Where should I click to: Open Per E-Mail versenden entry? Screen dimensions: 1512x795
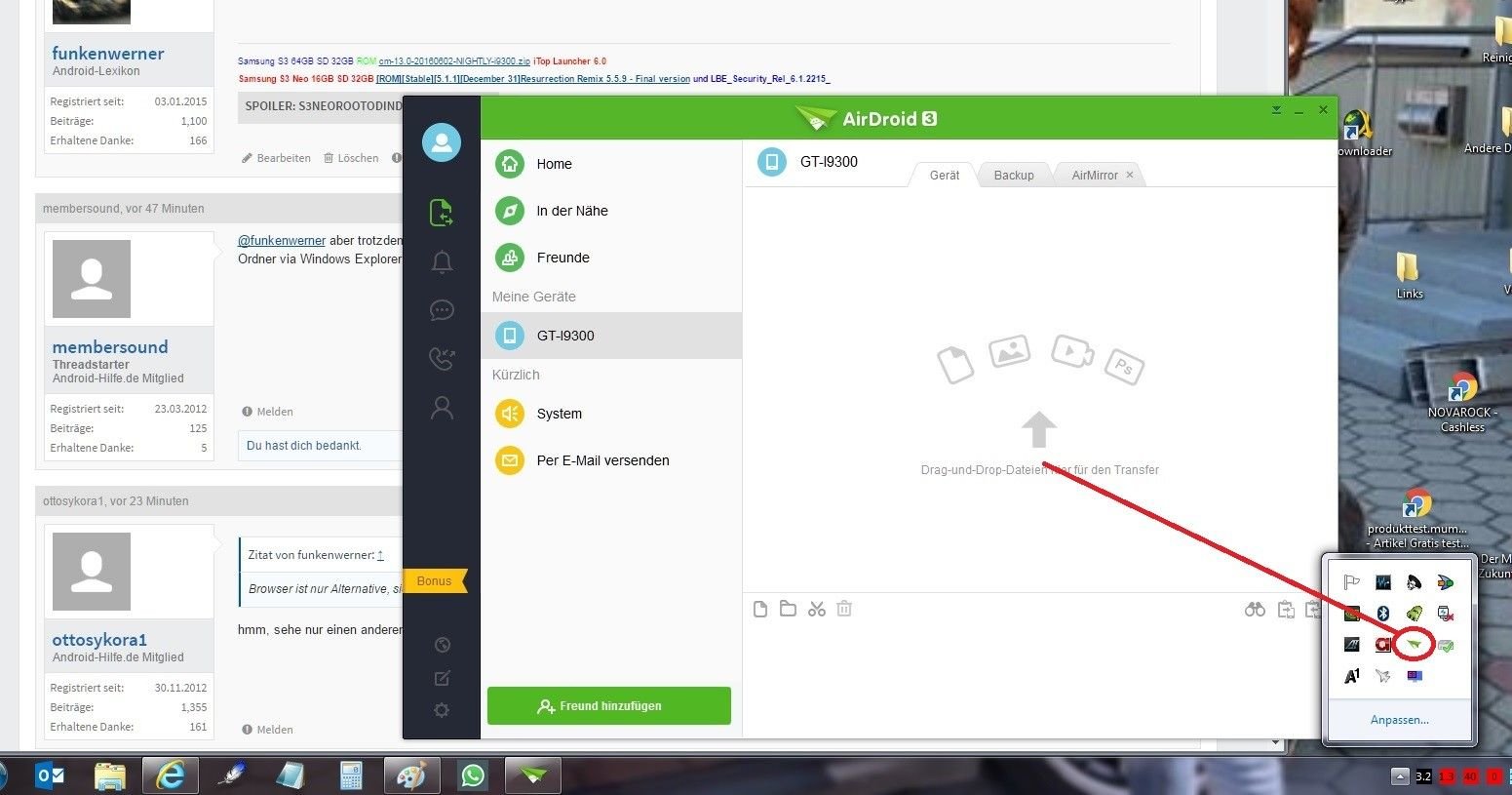611,460
